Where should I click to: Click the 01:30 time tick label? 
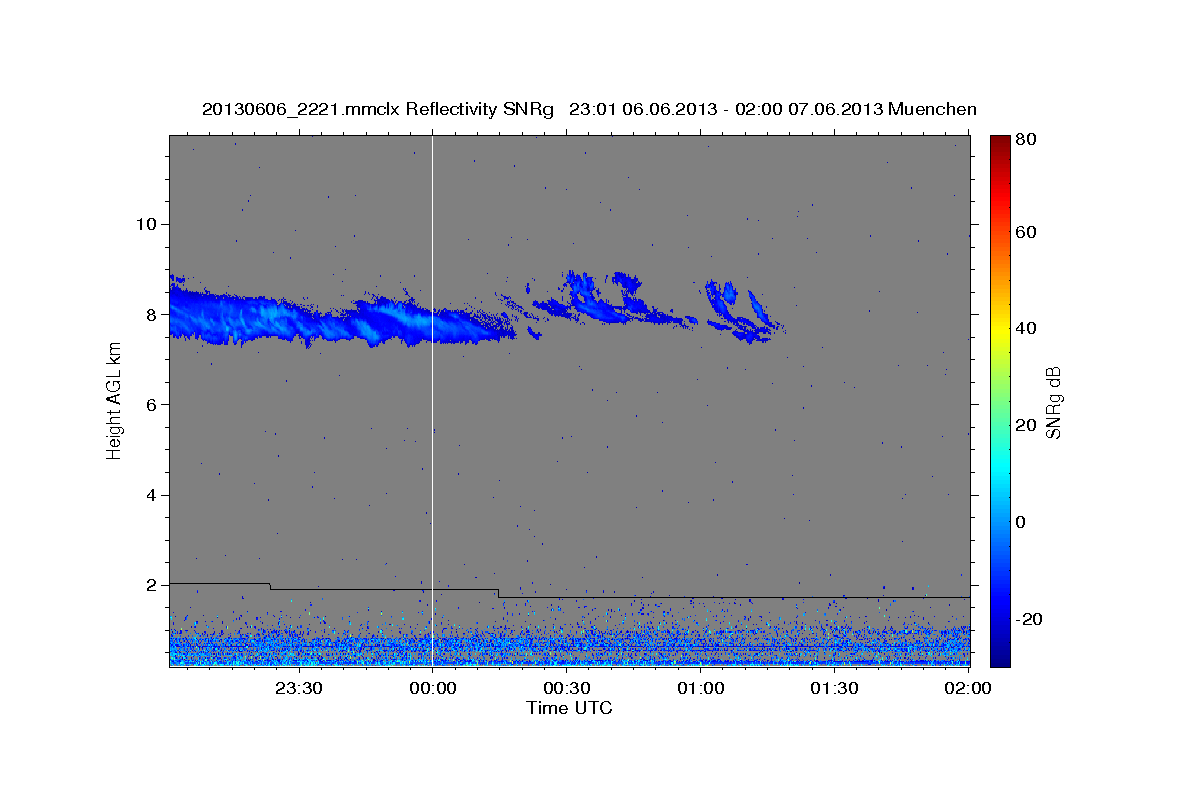[x=834, y=688]
